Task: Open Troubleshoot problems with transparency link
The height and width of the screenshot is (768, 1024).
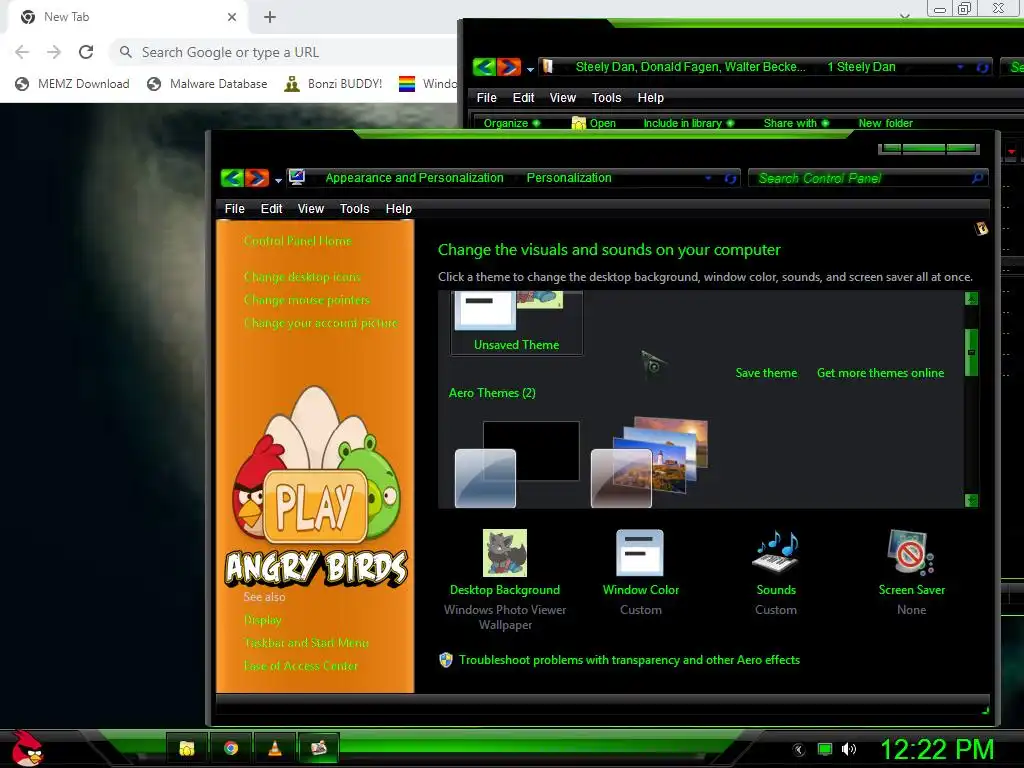Action: [629, 660]
